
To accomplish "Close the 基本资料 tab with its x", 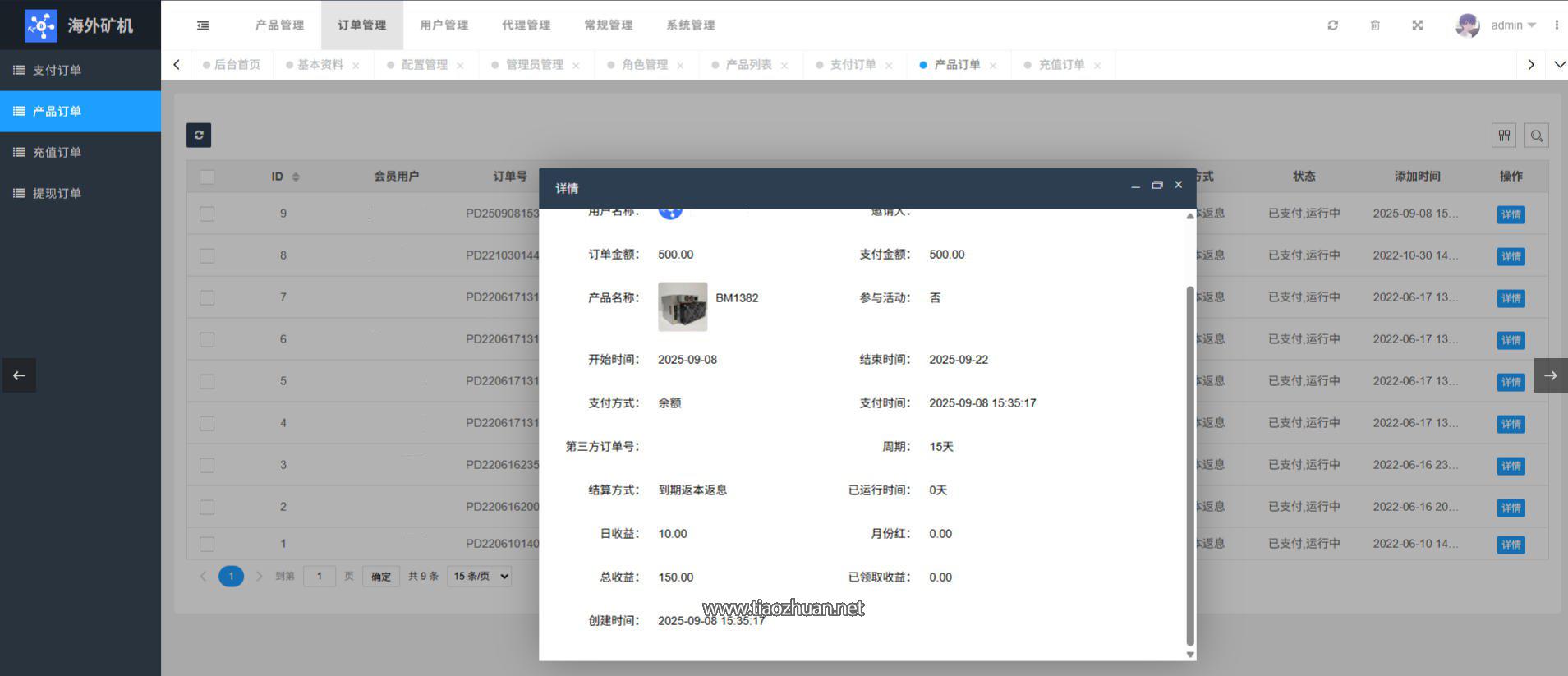I will coord(356,66).
